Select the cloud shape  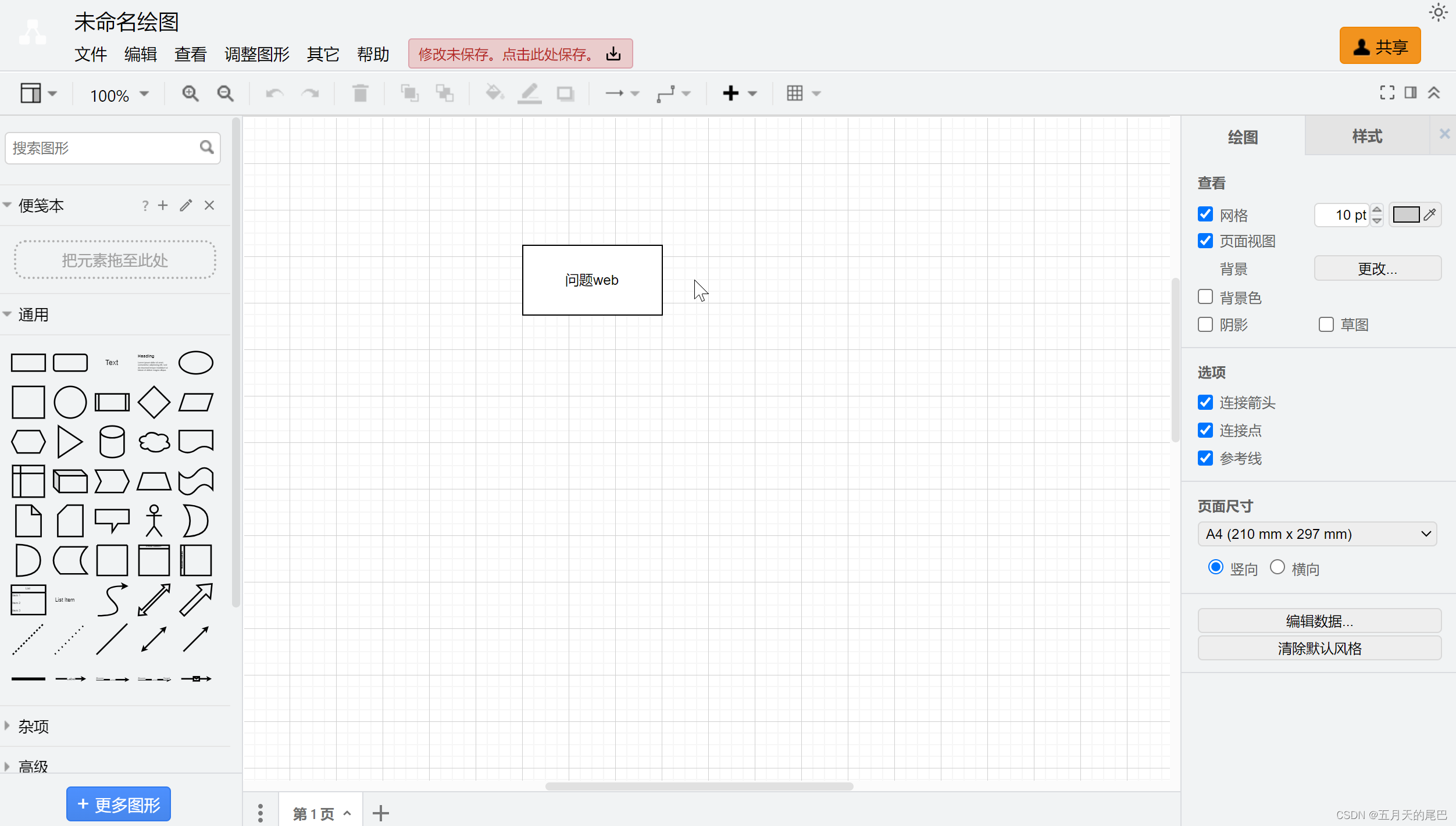(154, 442)
